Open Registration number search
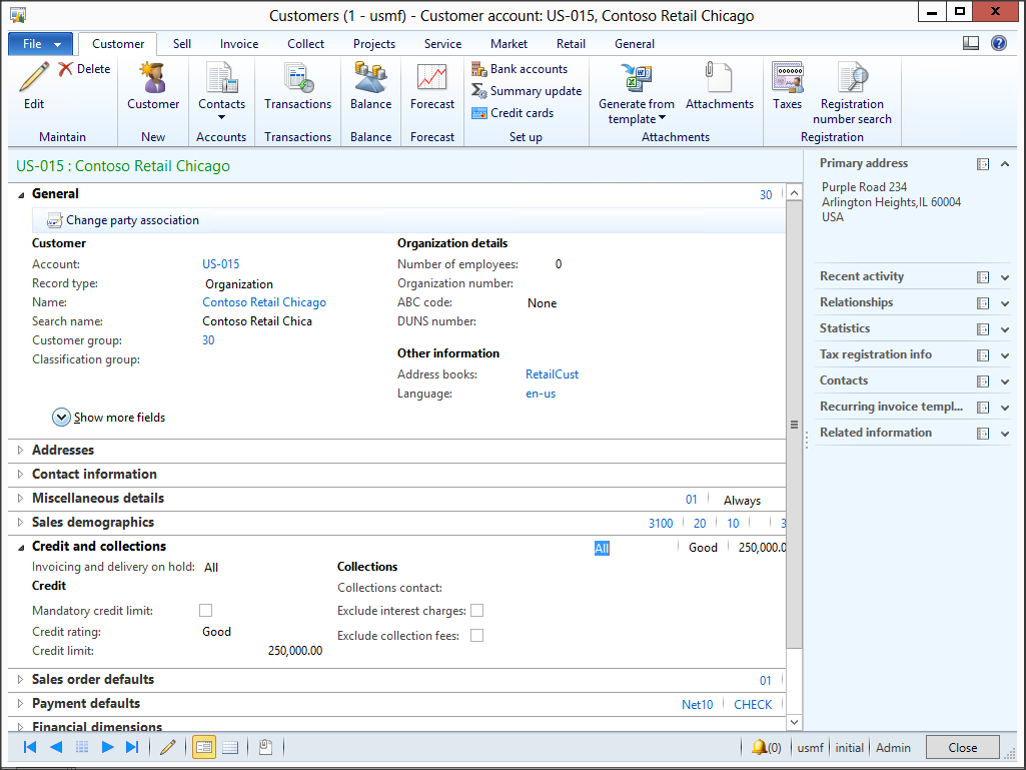The height and width of the screenshot is (770, 1026). click(x=852, y=79)
